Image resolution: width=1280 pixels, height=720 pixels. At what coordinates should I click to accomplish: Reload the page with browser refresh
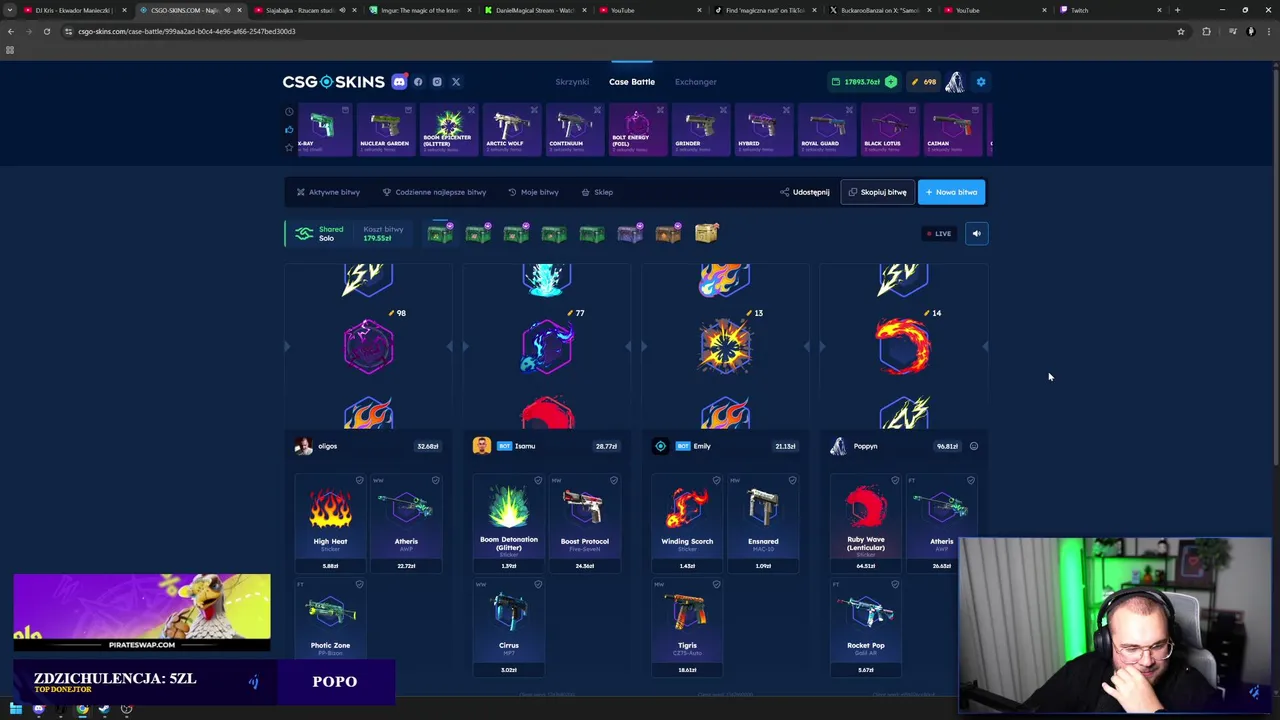tap(46, 31)
